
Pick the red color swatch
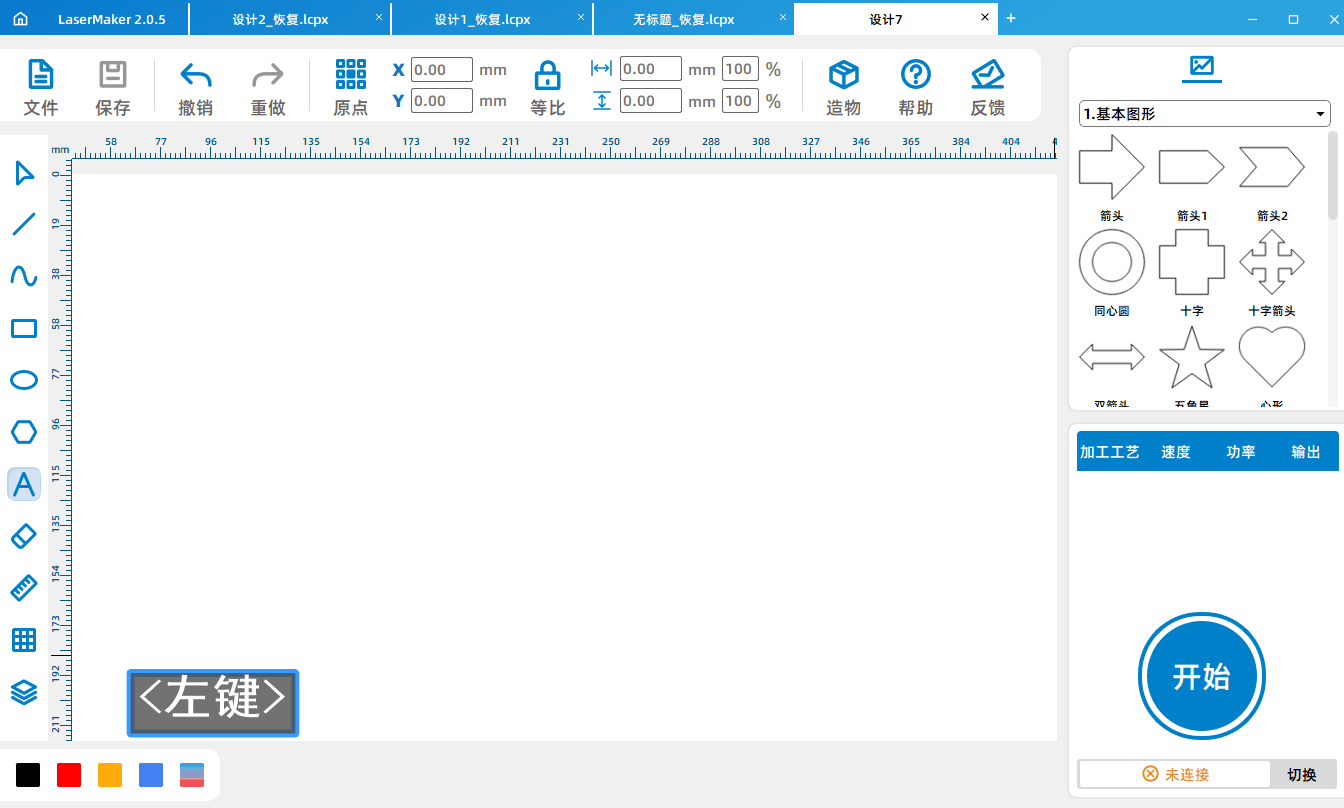(x=69, y=775)
